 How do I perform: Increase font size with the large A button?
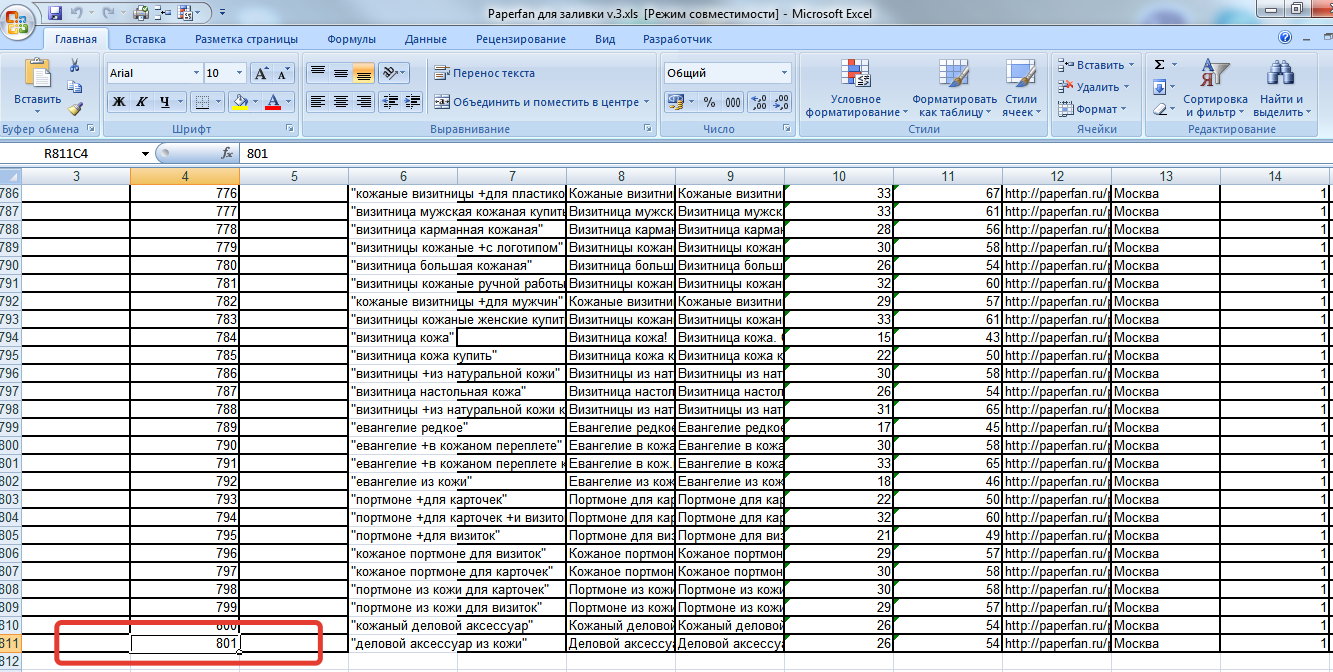[261, 73]
